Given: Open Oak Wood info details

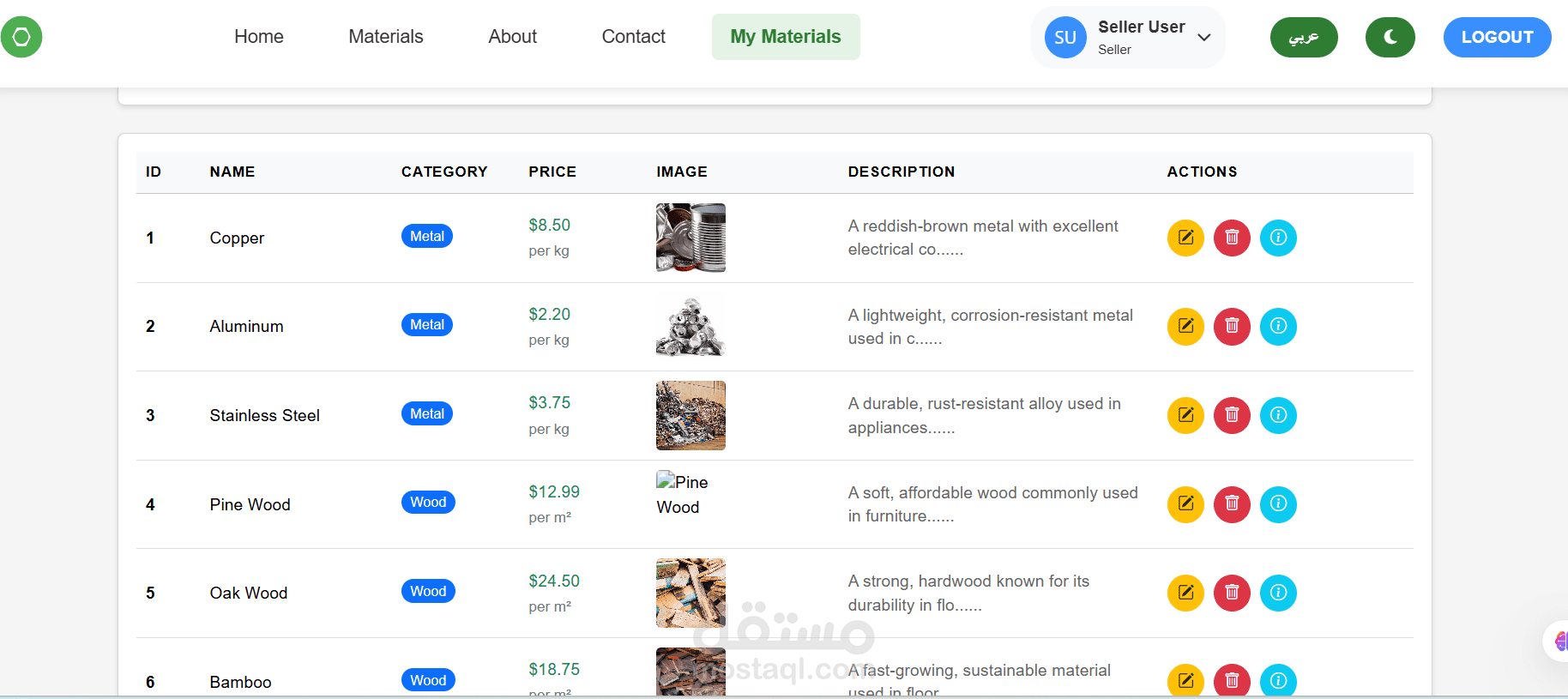Looking at the screenshot, I should [1278, 593].
